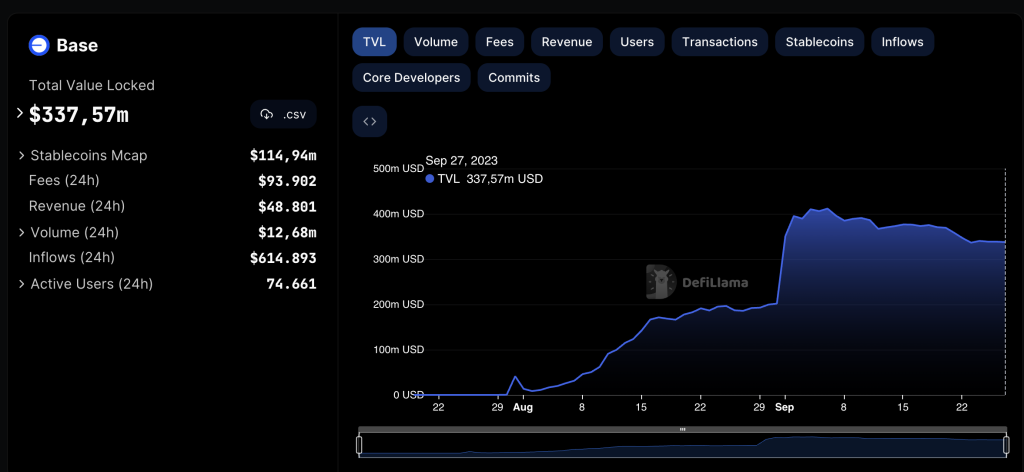Download the .csv data file
The image size is (1024, 472).
(283, 114)
